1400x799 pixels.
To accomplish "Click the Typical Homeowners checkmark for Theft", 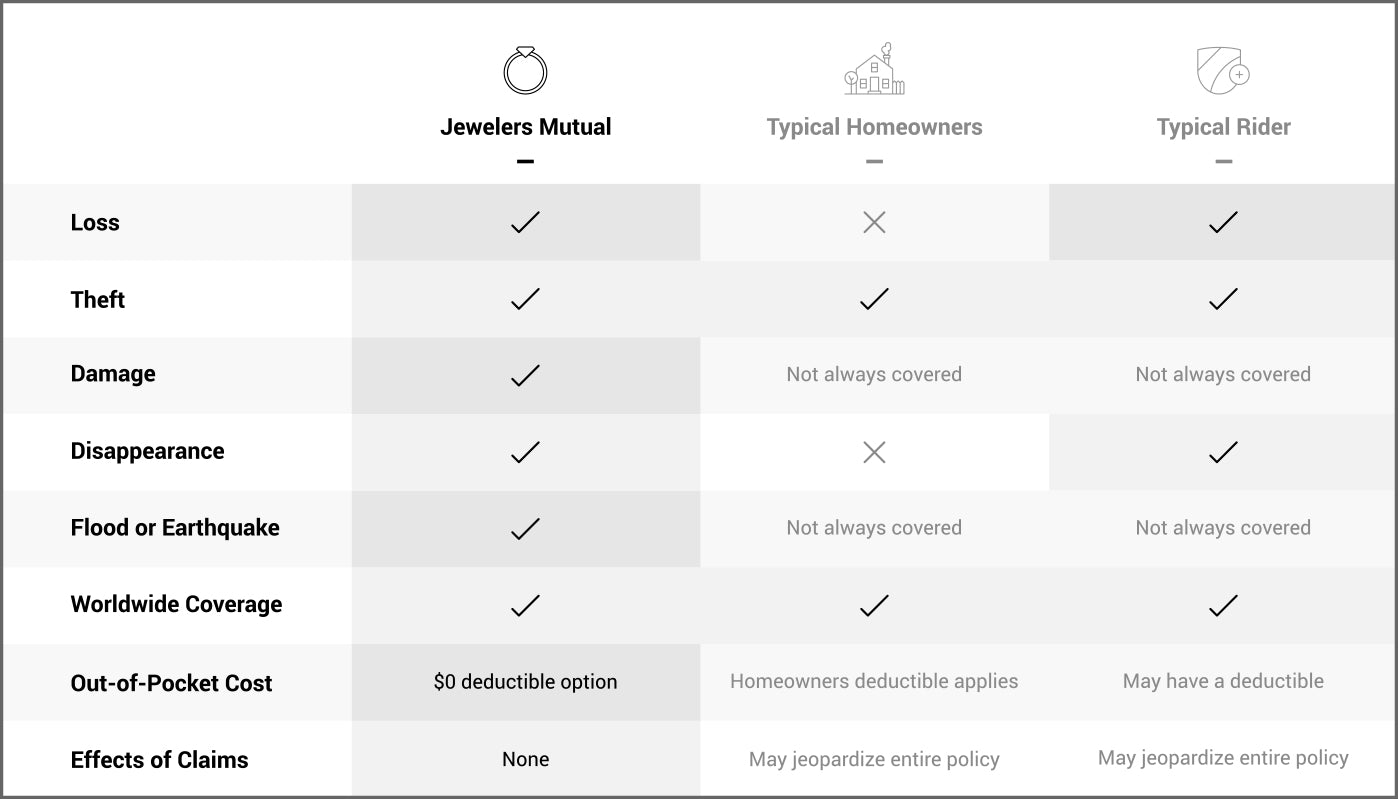I will pyautogui.click(x=874, y=298).
